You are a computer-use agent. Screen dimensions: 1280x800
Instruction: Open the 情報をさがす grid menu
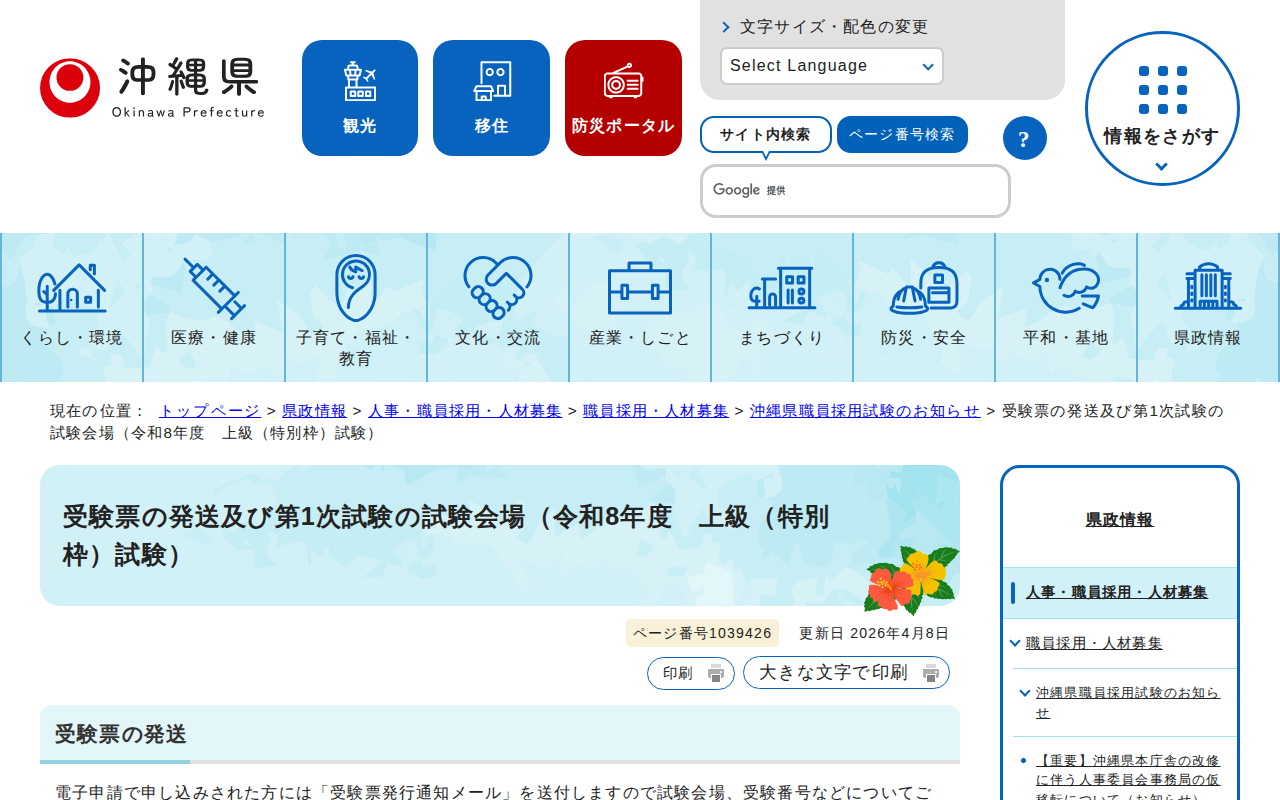[1162, 108]
